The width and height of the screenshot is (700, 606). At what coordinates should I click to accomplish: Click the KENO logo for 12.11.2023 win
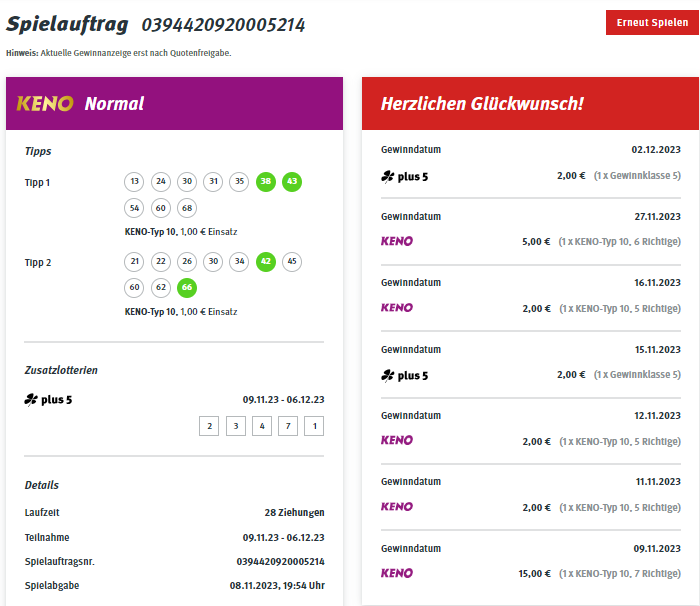[397, 440]
